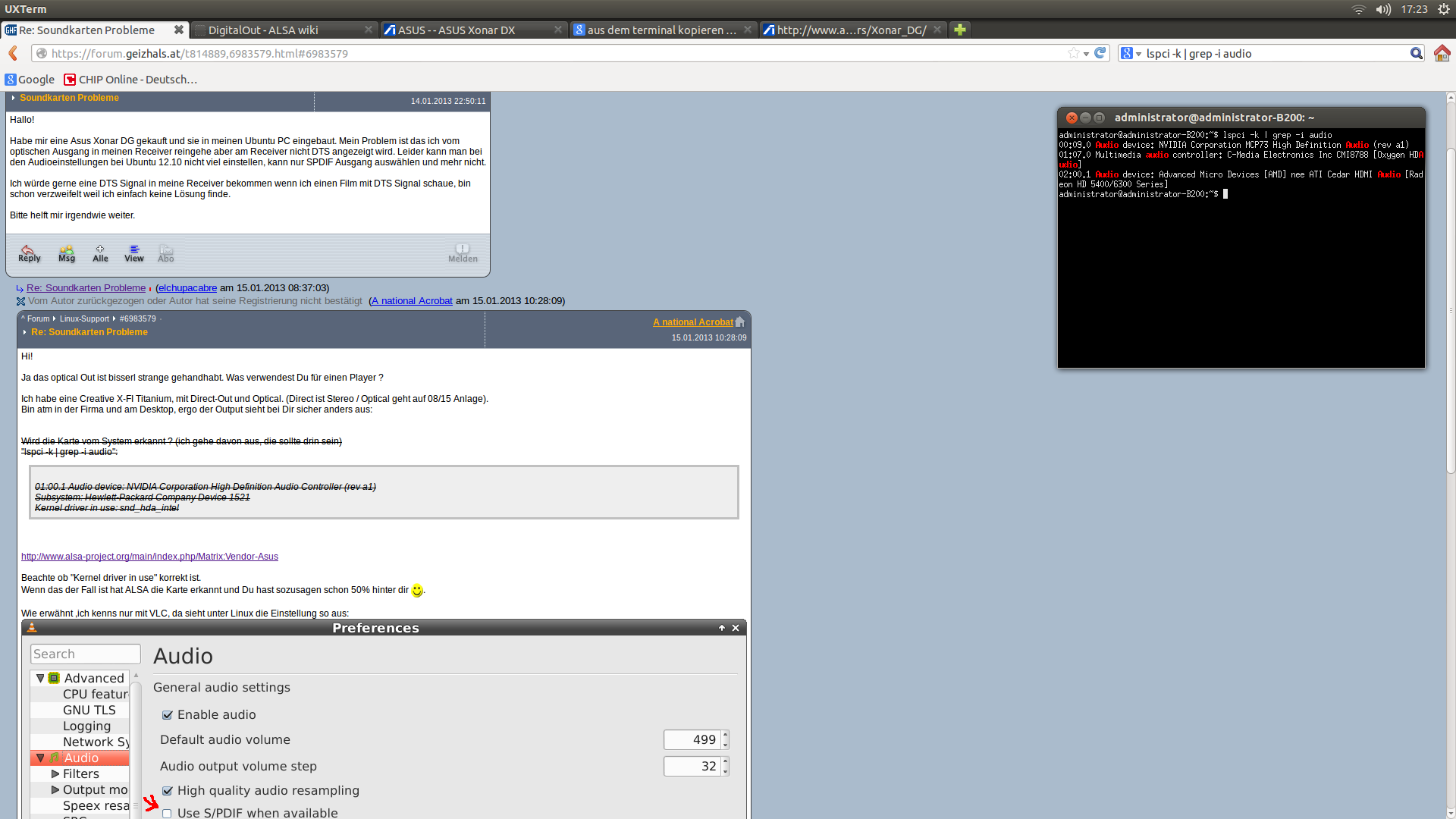Click the clock showing 17:23
Viewport: 1456px width, 819px height.
(x=1414, y=9)
